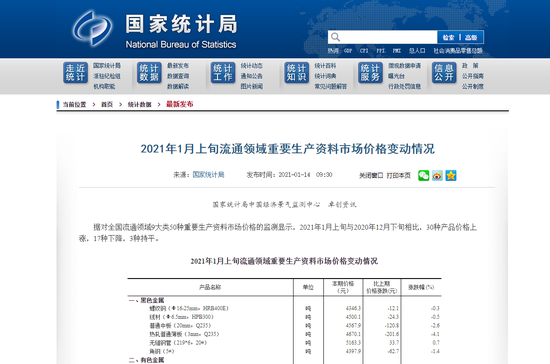Open 行政处罚信息 nav link
Viewport: 550px width, 364px height.
pyautogui.click(x=404, y=86)
